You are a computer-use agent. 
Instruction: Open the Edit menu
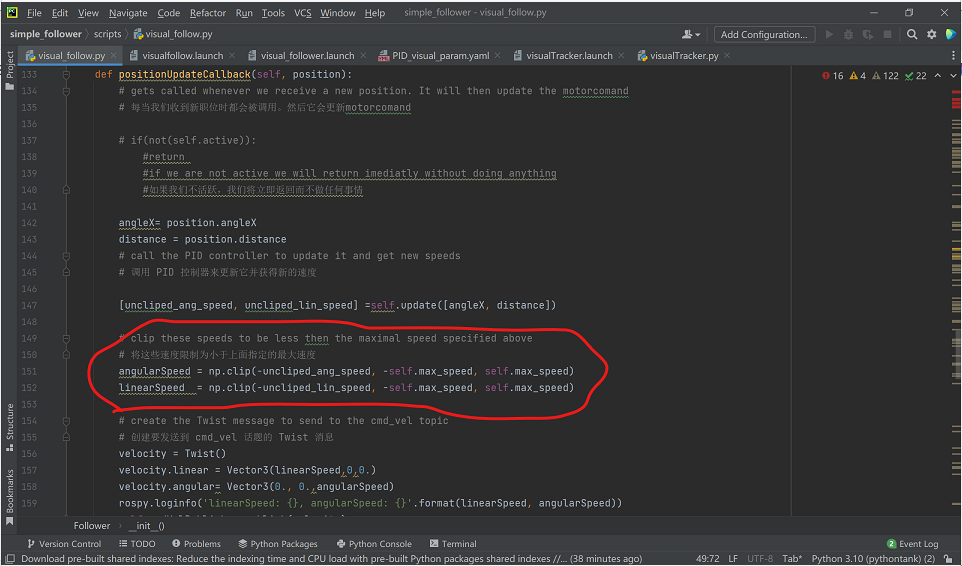tap(60, 12)
